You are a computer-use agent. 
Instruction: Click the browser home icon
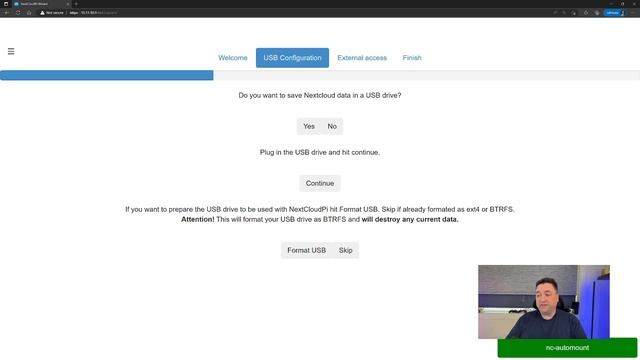tap(29, 13)
